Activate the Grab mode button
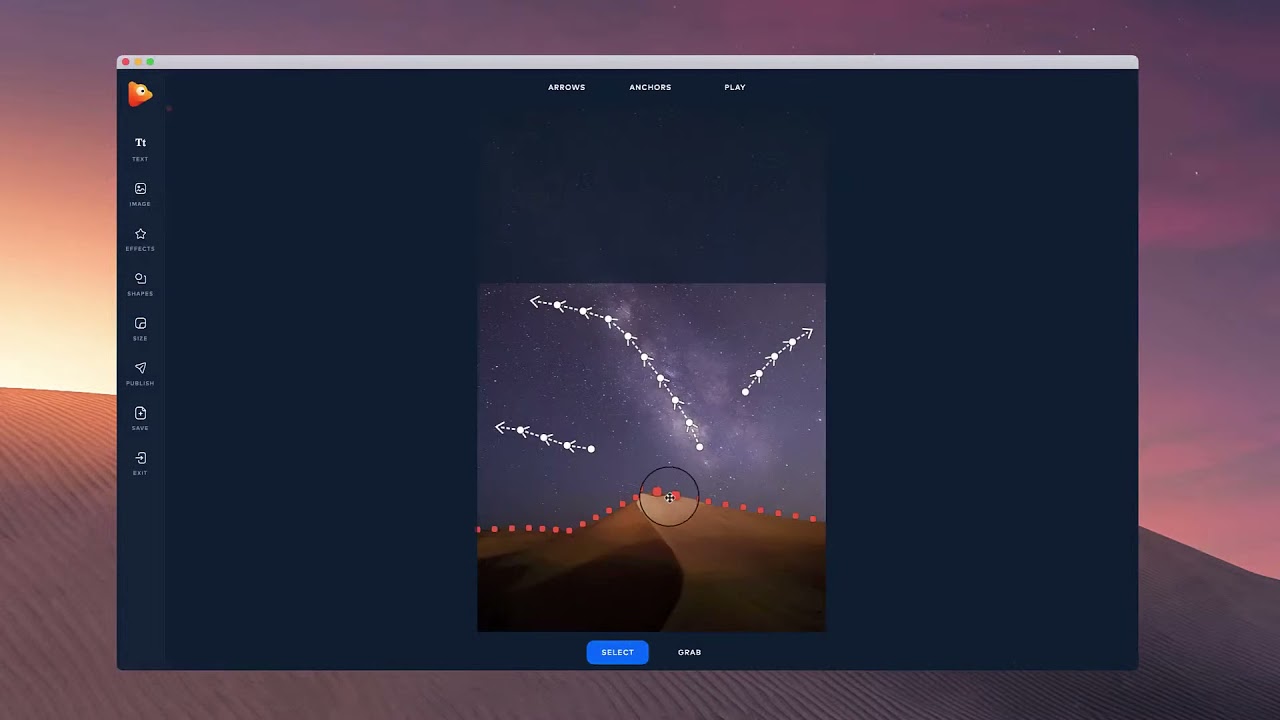 pos(689,652)
